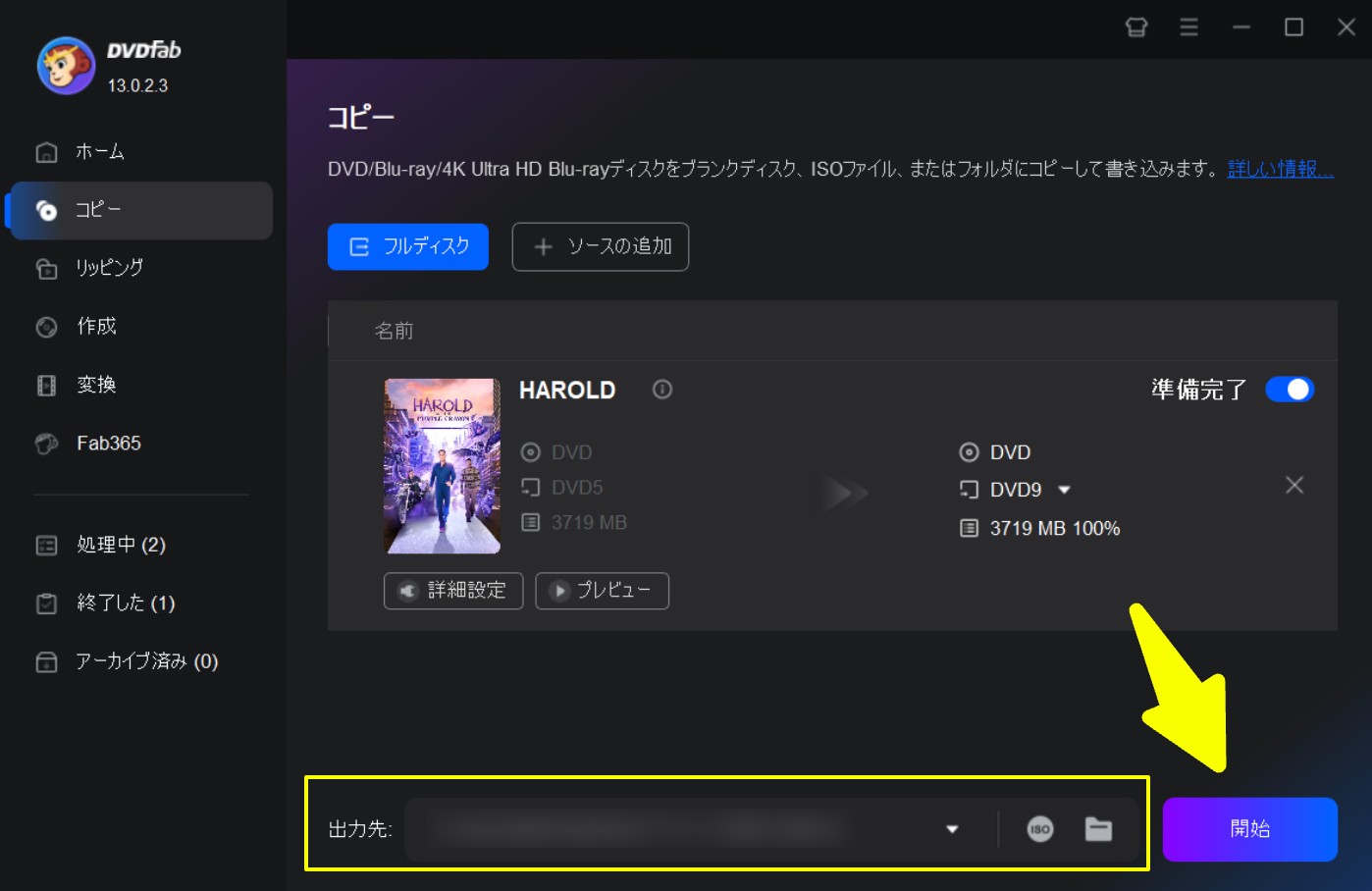Click the source DVD5 label

pyautogui.click(x=577, y=488)
